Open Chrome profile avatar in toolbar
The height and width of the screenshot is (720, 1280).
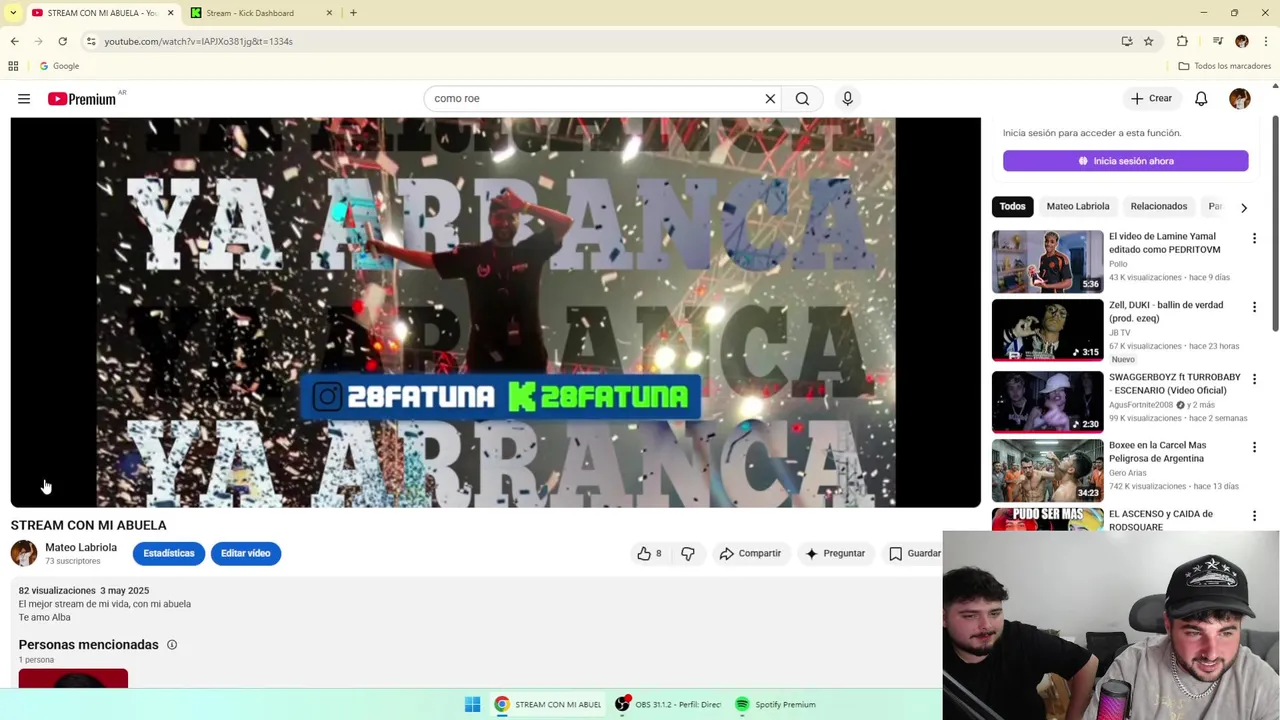coord(1242,41)
